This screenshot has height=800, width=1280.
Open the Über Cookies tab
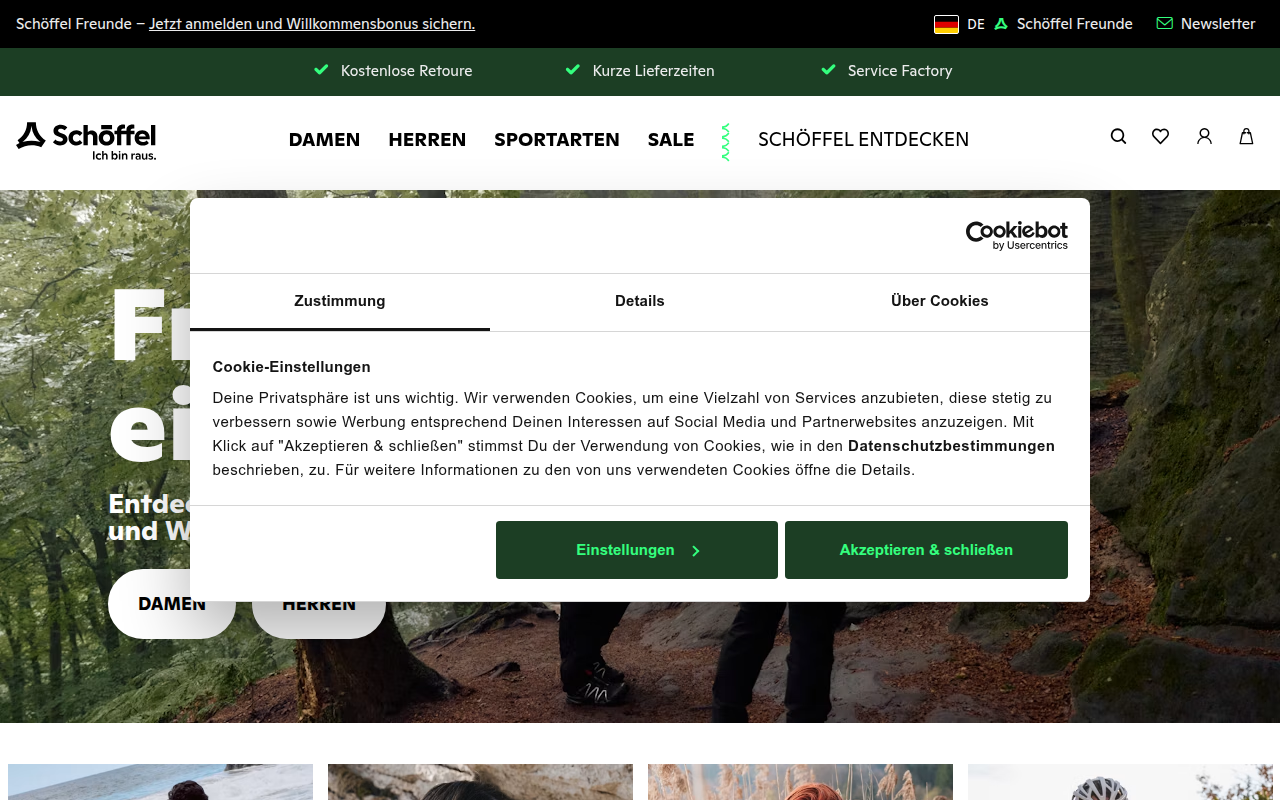[x=940, y=301]
